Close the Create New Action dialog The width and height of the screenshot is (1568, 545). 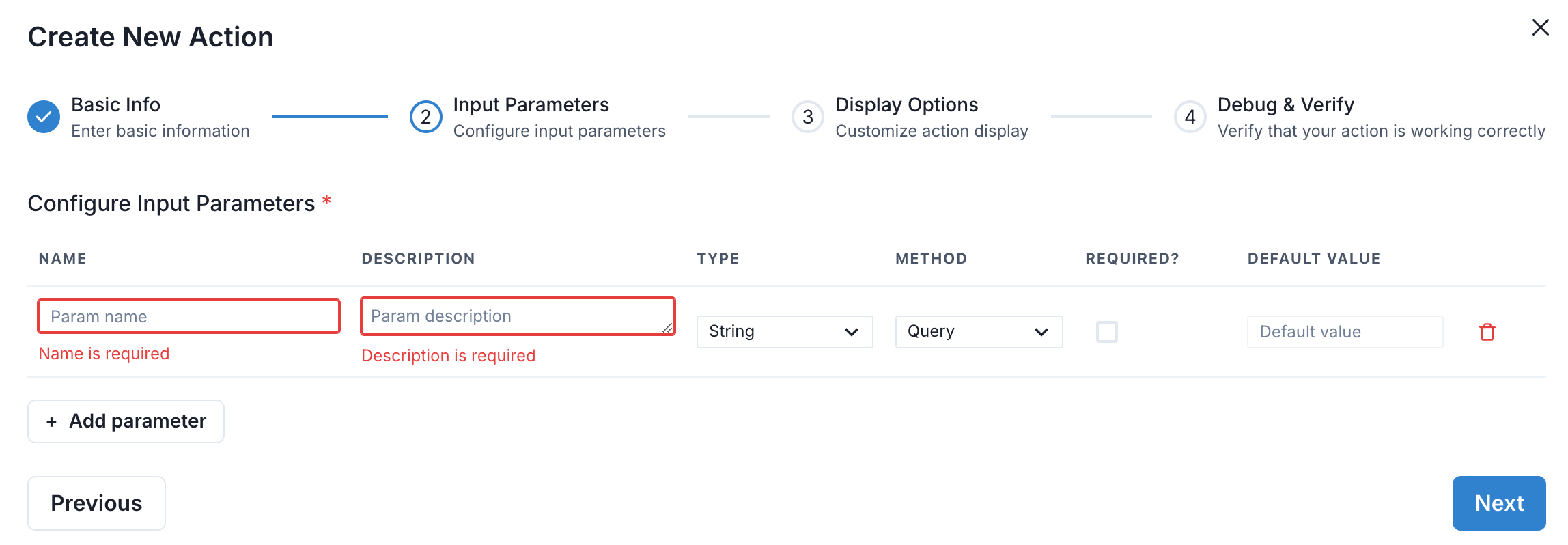1540,27
